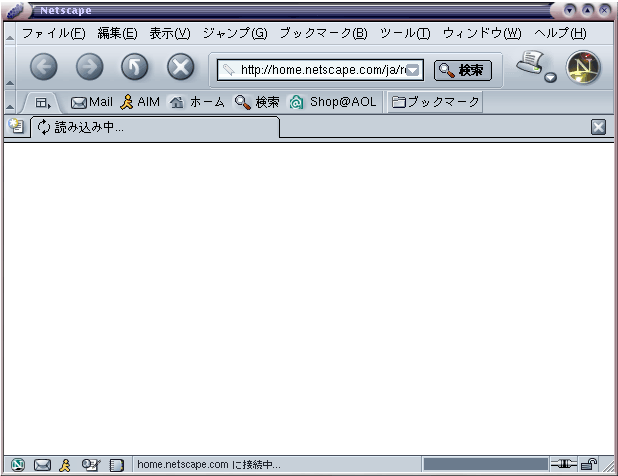Screen dimensions: 618x476
Task: Launch AIM from the personal toolbar
Action: tap(140, 102)
